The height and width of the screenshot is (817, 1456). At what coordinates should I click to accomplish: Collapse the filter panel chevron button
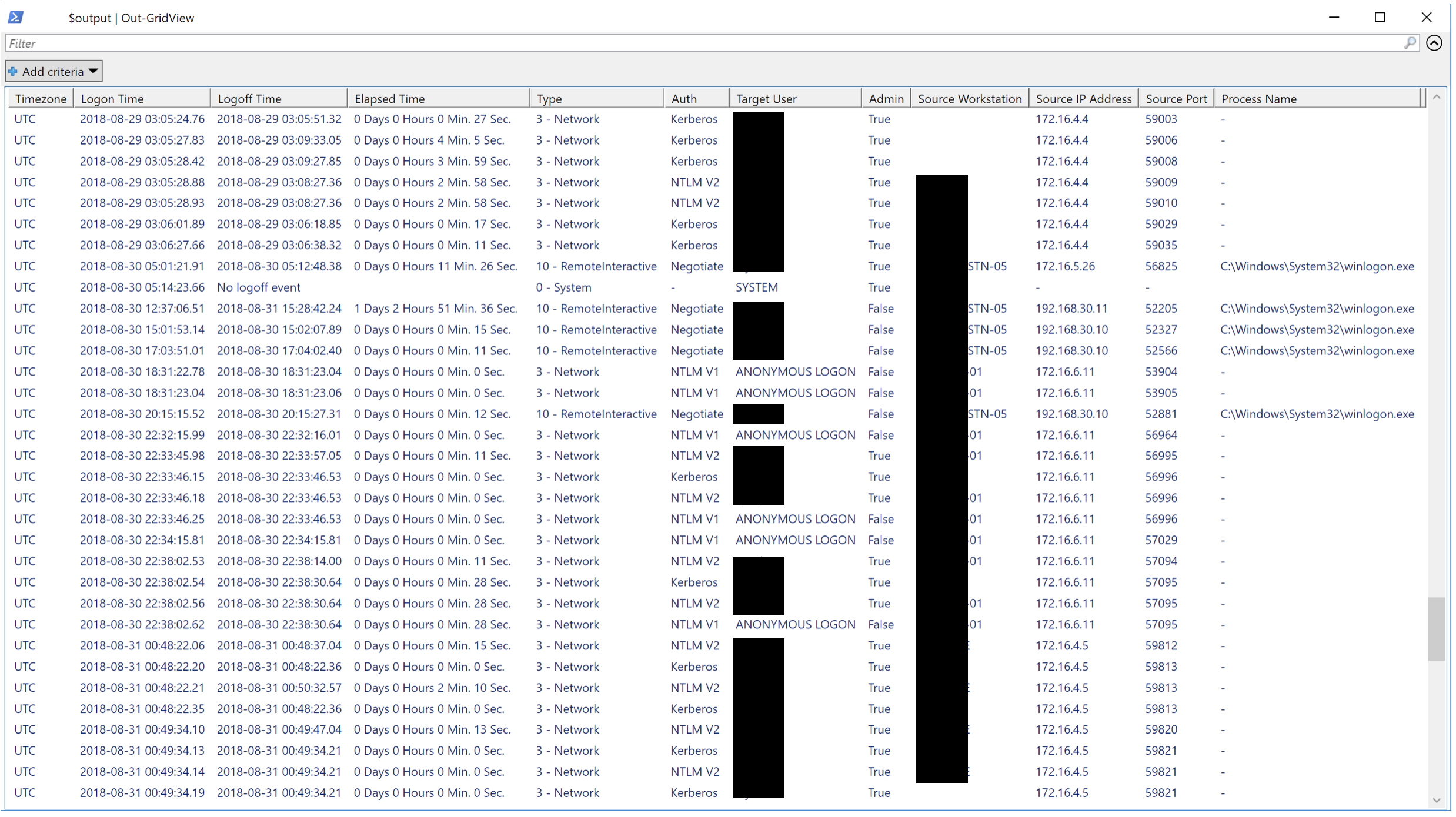(x=1434, y=43)
